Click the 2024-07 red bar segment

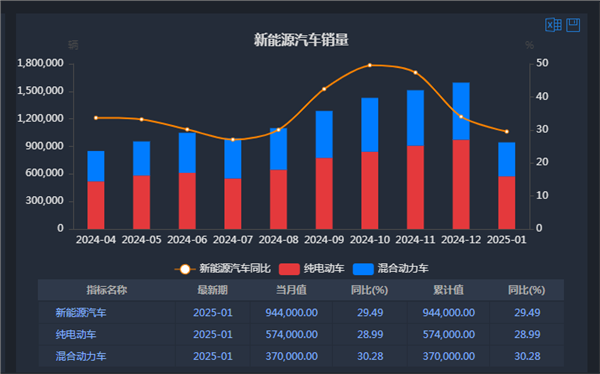click(x=233, y=204)
